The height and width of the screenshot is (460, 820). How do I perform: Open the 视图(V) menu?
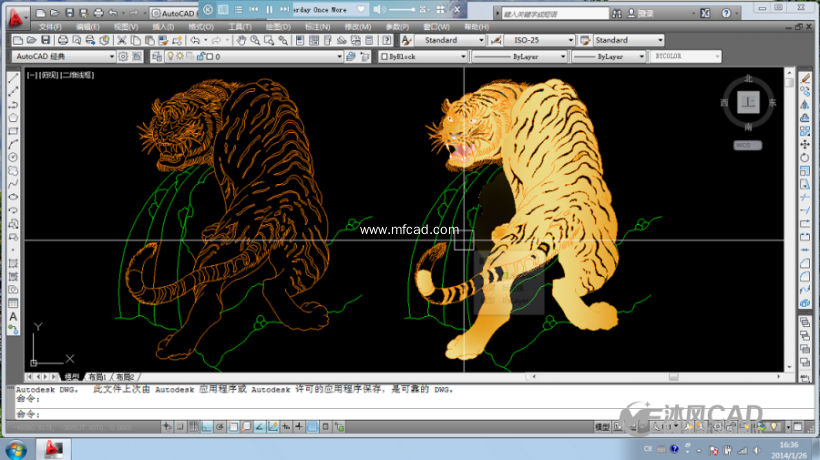(x=126, y=27)
